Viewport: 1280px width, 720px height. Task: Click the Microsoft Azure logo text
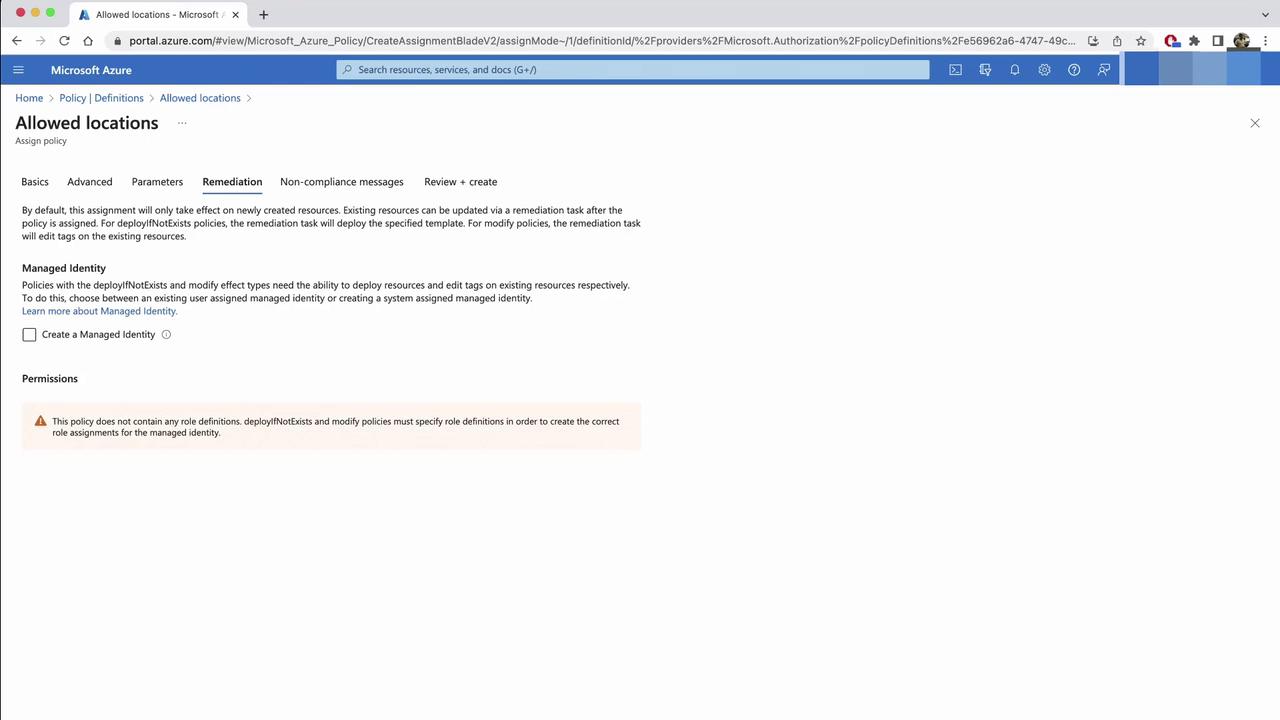click(91, 70)
